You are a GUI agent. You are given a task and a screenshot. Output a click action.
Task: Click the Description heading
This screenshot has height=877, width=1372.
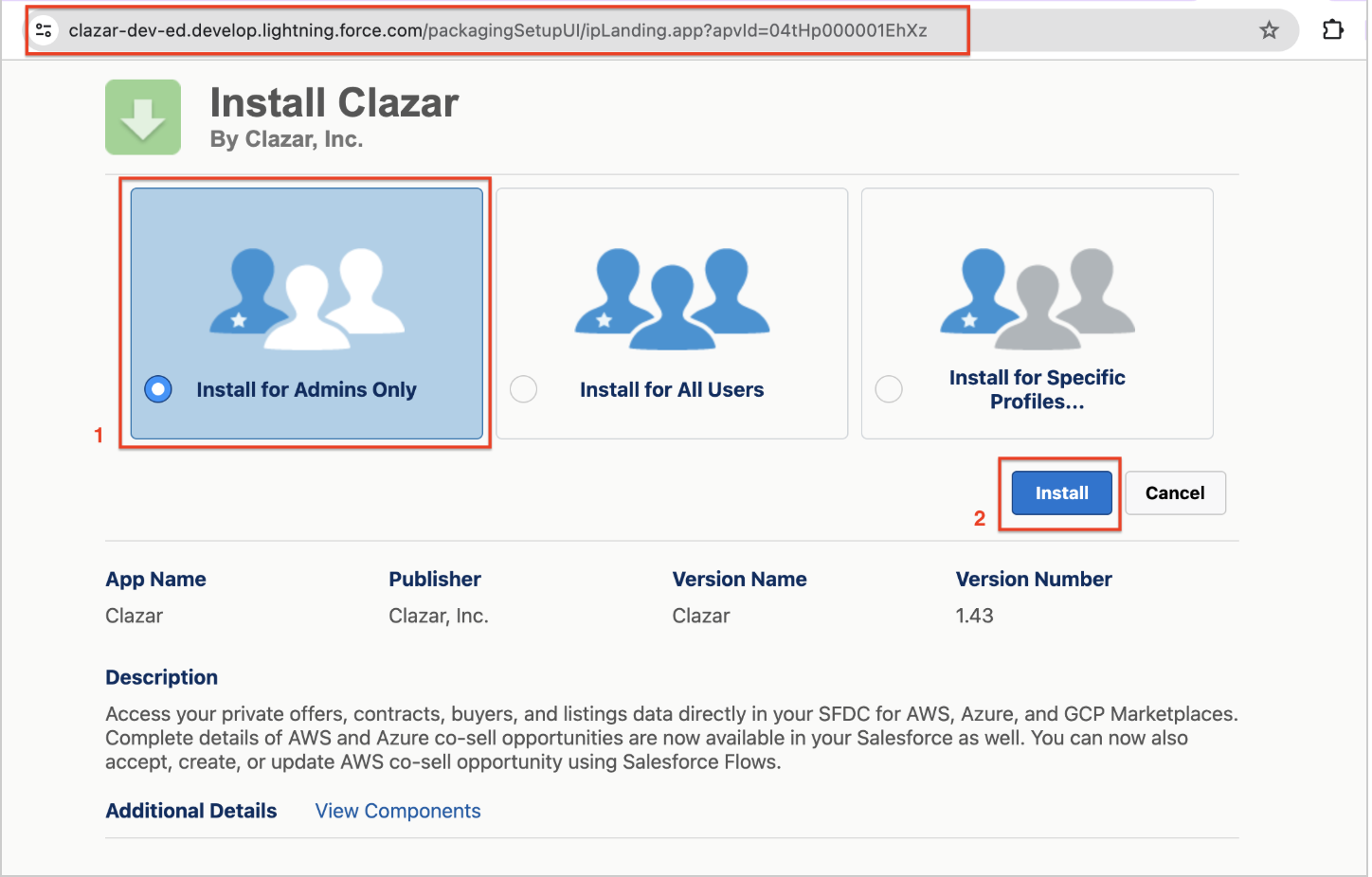tap(162, 677)
